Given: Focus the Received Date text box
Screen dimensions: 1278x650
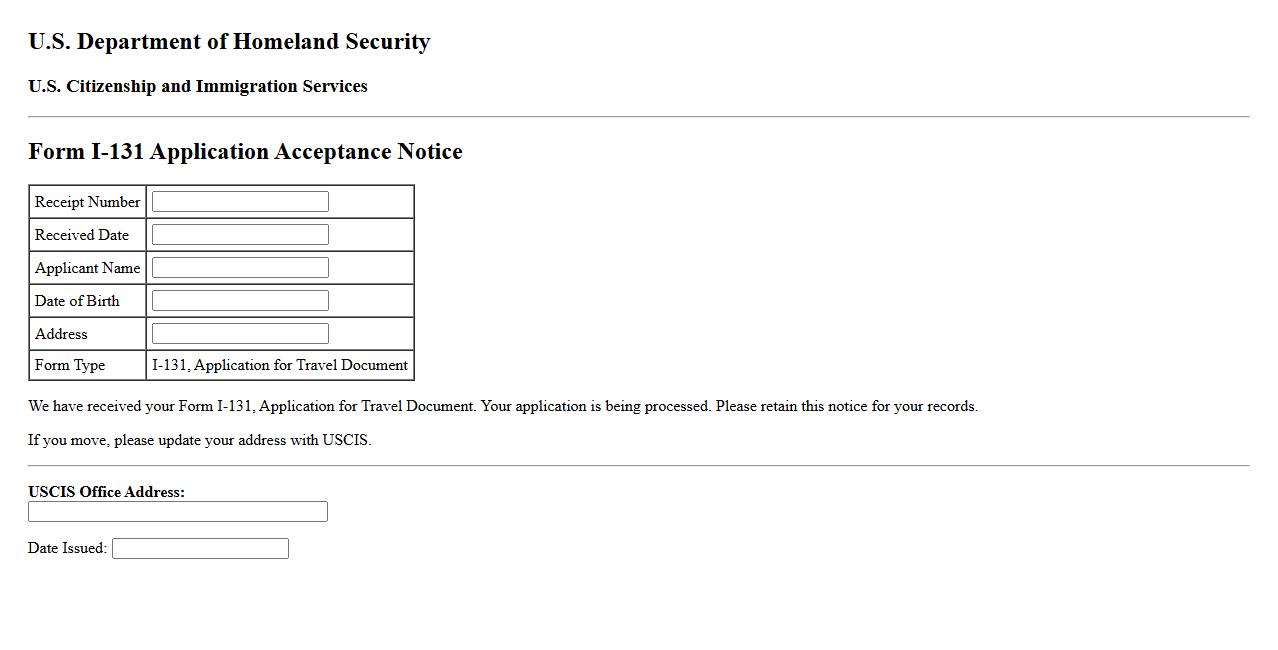Looking at the screenshot, I should (240, 235).
